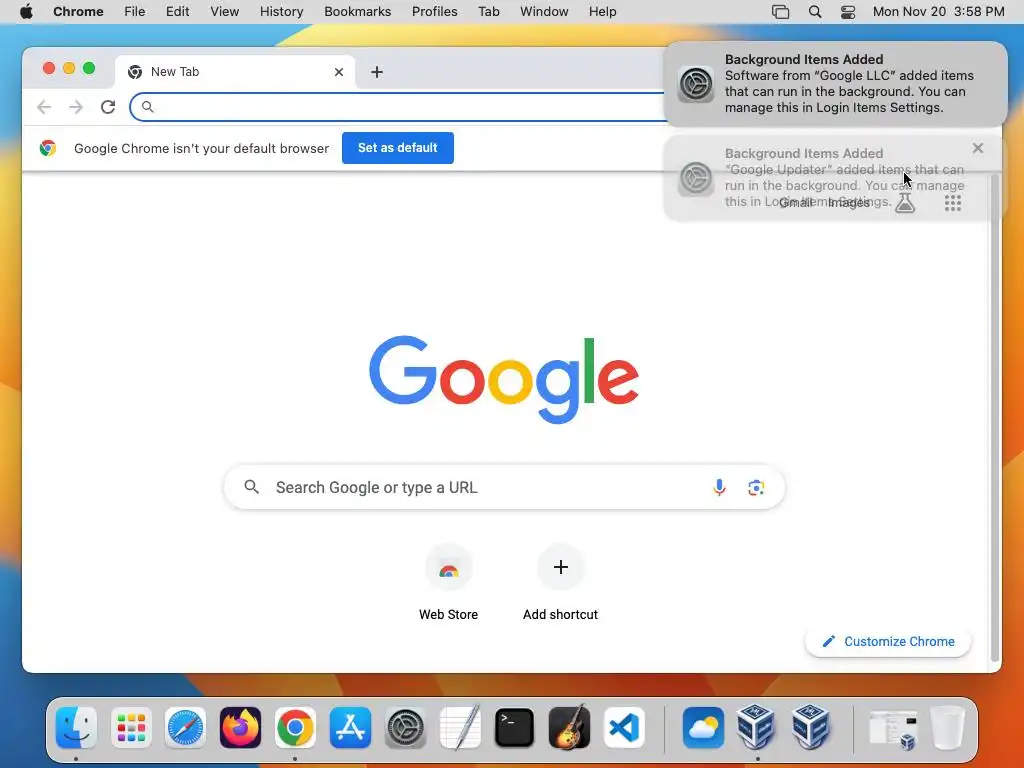Open the Tab menu
This screenshot has width=1024, height=768.
[x=488, y=12]
